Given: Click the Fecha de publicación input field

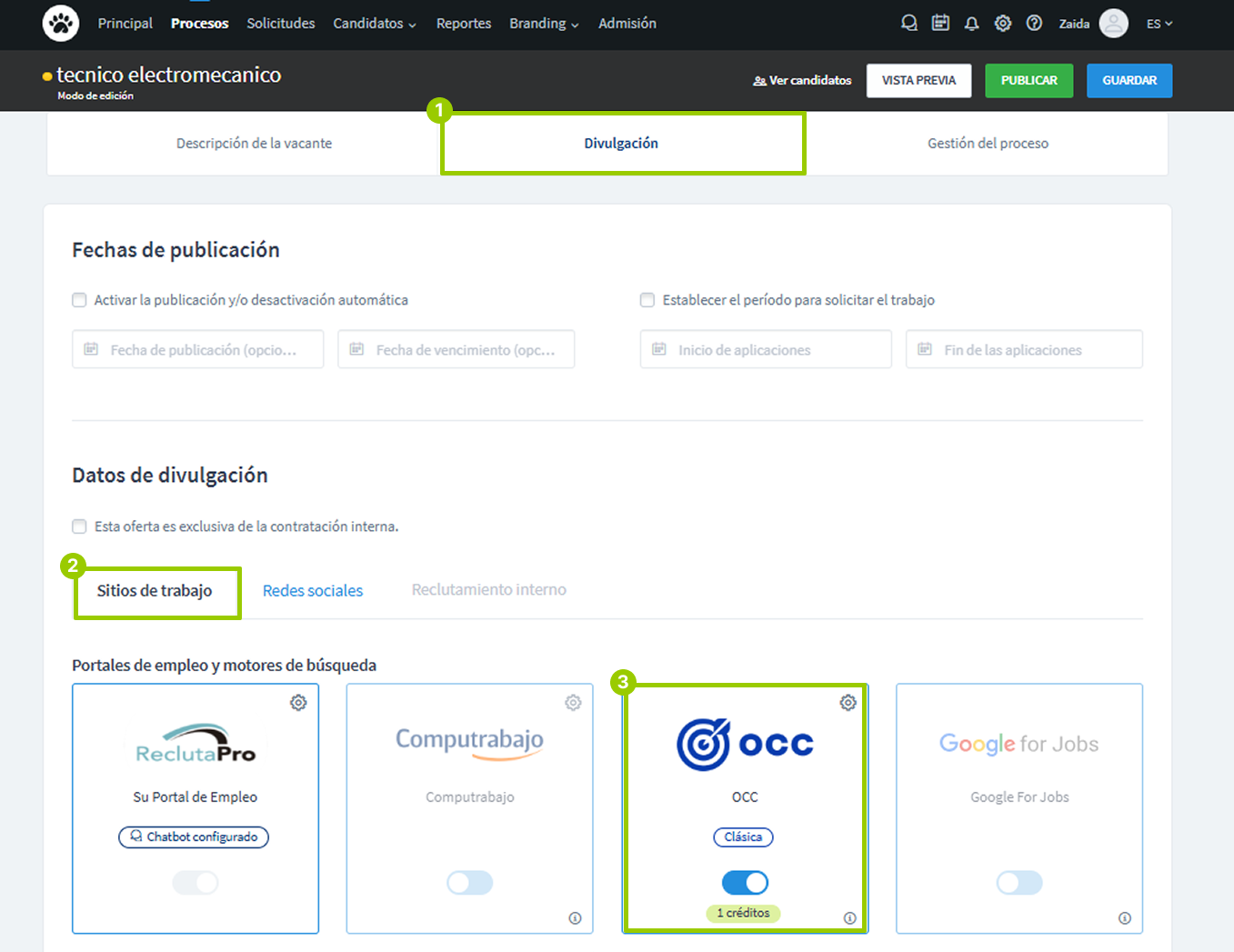Looking at the screenshot, I should (197, 349).
